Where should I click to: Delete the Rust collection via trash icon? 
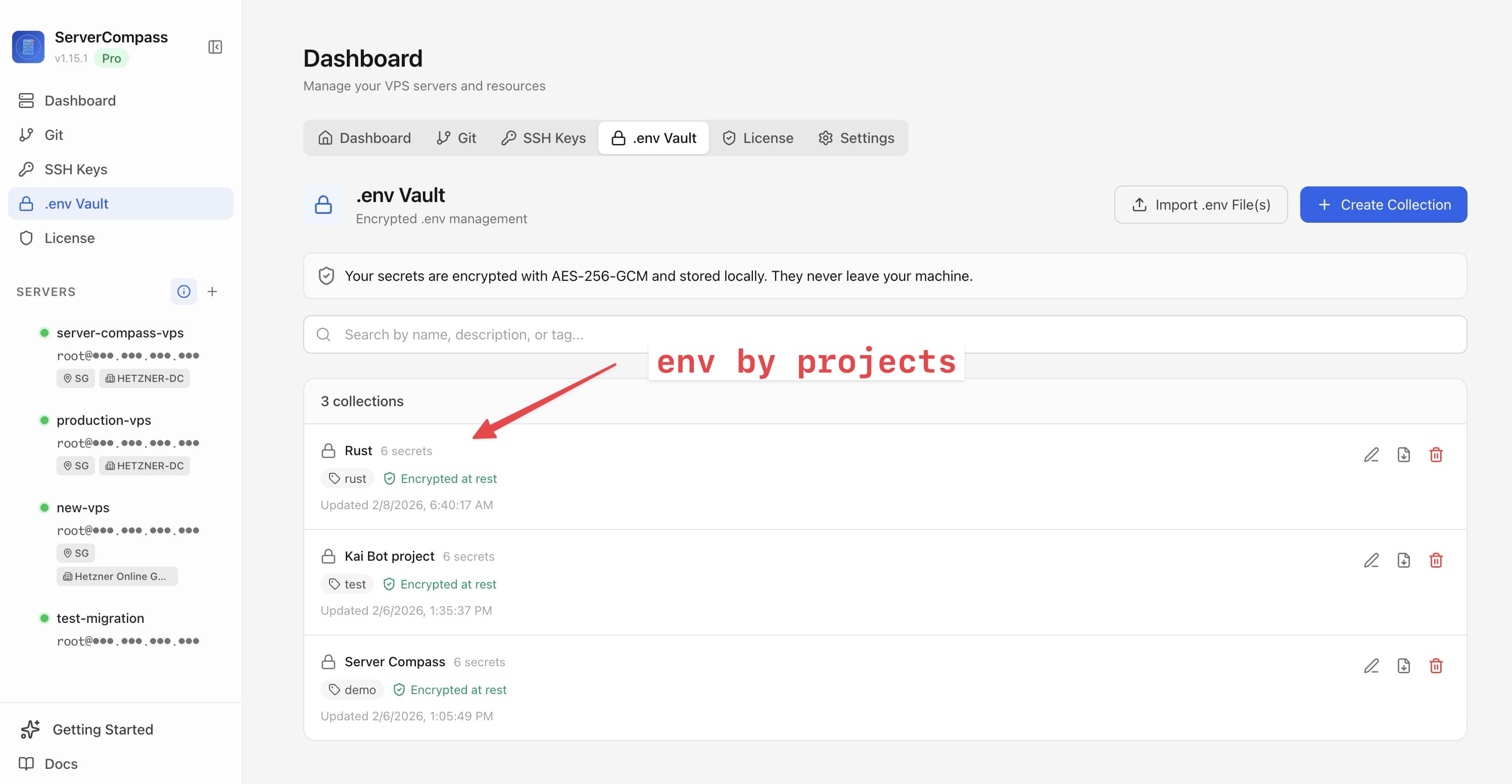pyautogui.click(x=1437, y=455)
